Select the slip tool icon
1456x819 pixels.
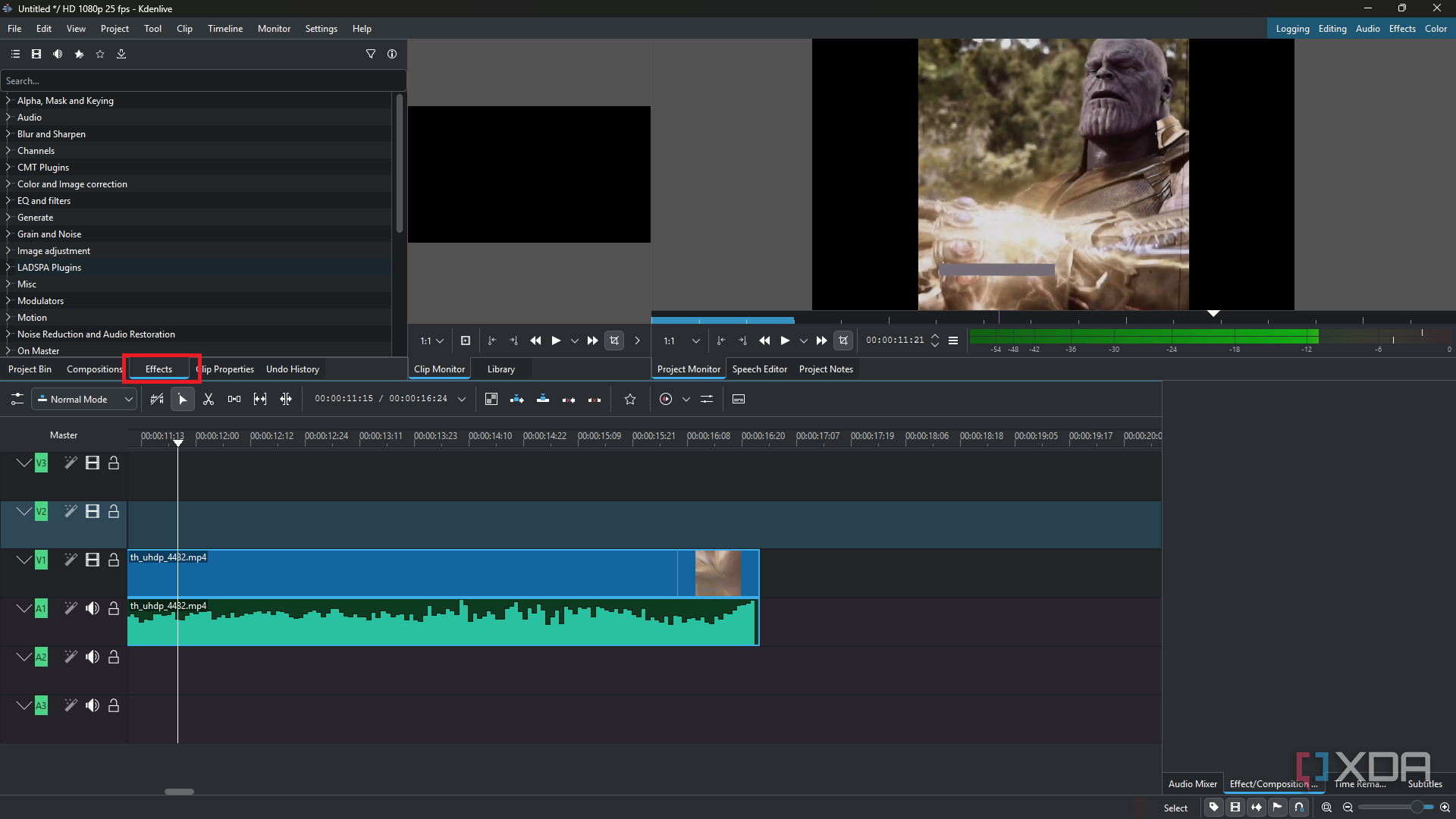260,400
